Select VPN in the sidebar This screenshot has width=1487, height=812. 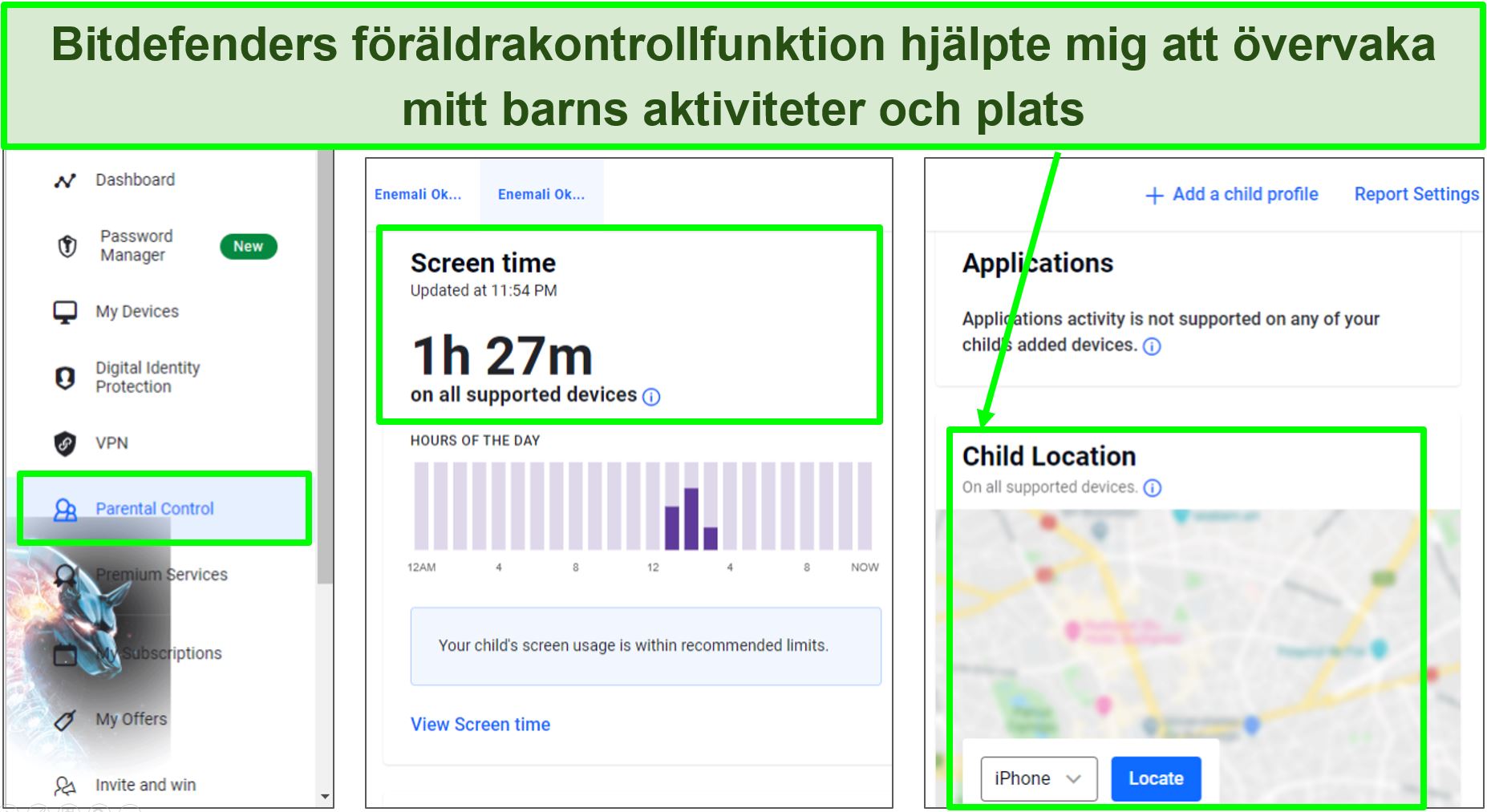point(111,442)
